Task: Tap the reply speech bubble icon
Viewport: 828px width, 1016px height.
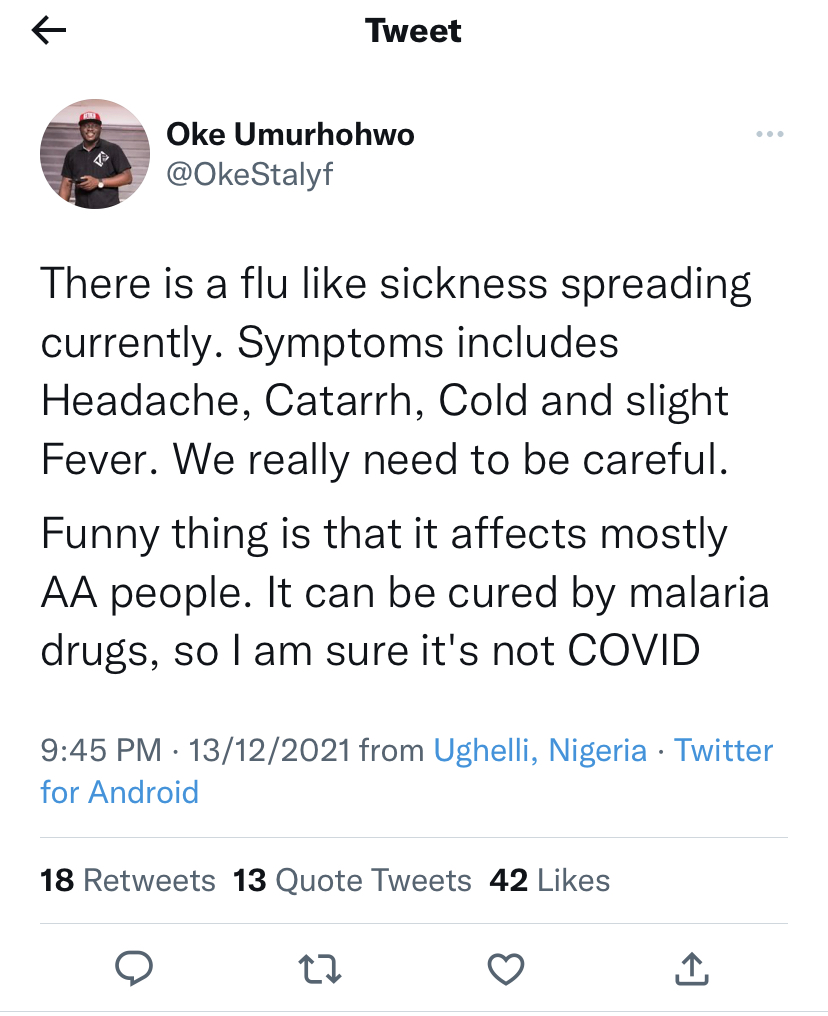Action: pyautogui.click(x=134, y=967)
